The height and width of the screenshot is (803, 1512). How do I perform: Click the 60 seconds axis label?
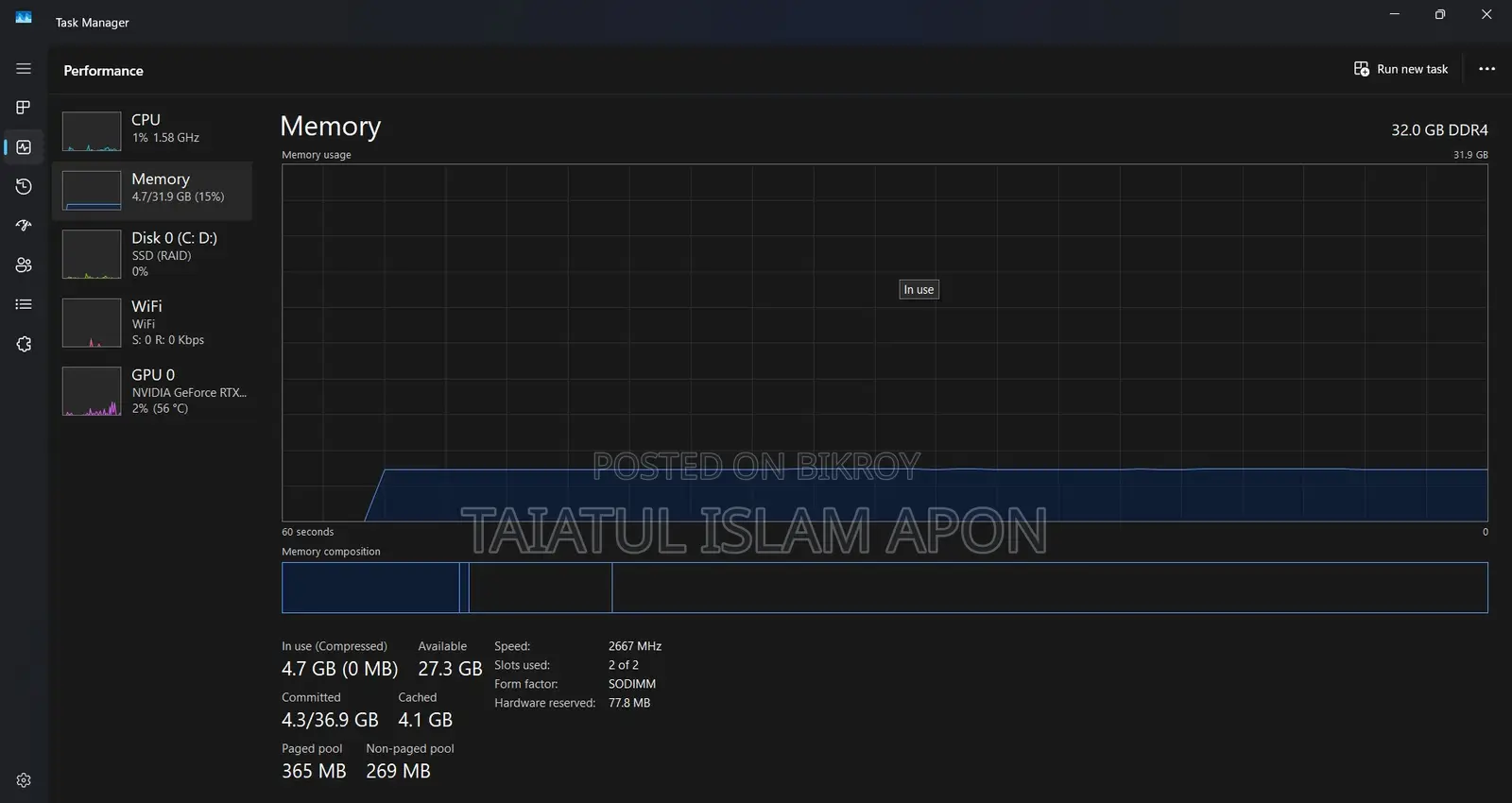[x=308, y=532]
